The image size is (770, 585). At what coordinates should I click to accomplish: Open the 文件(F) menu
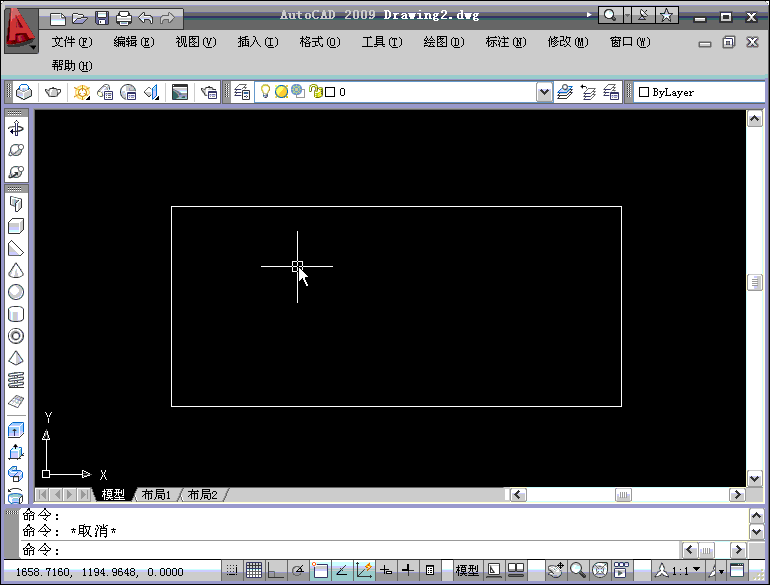72,42
